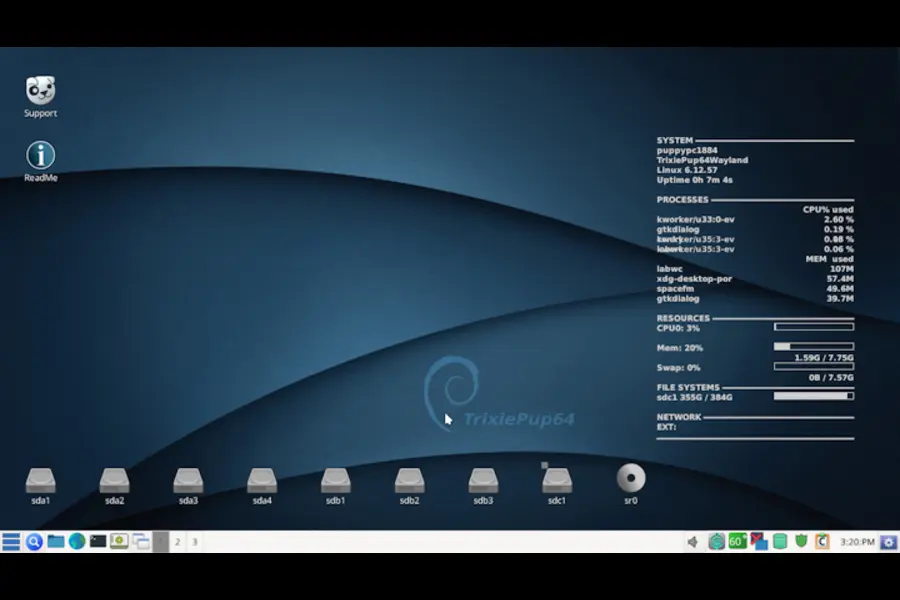Click the Swap 0% usage bar
This screenshot has height=600, width=900.
(814, 366)
